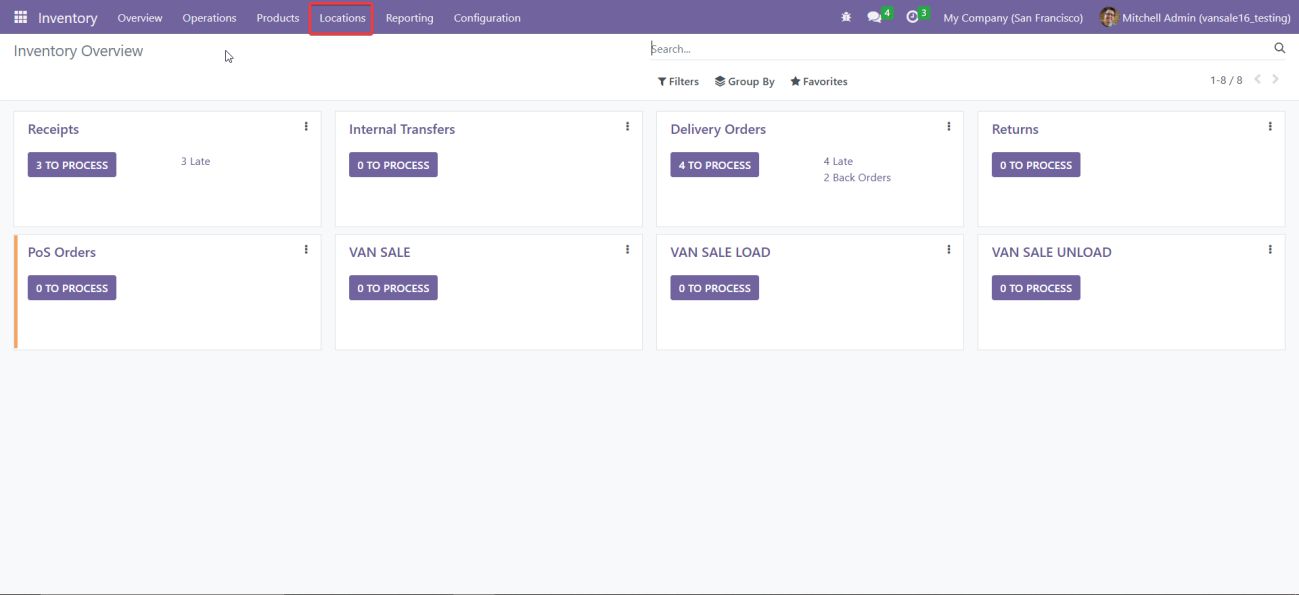Open Delivery Orders card kebab menu
The image size is (1299, 595).
(x=948, y=127)
